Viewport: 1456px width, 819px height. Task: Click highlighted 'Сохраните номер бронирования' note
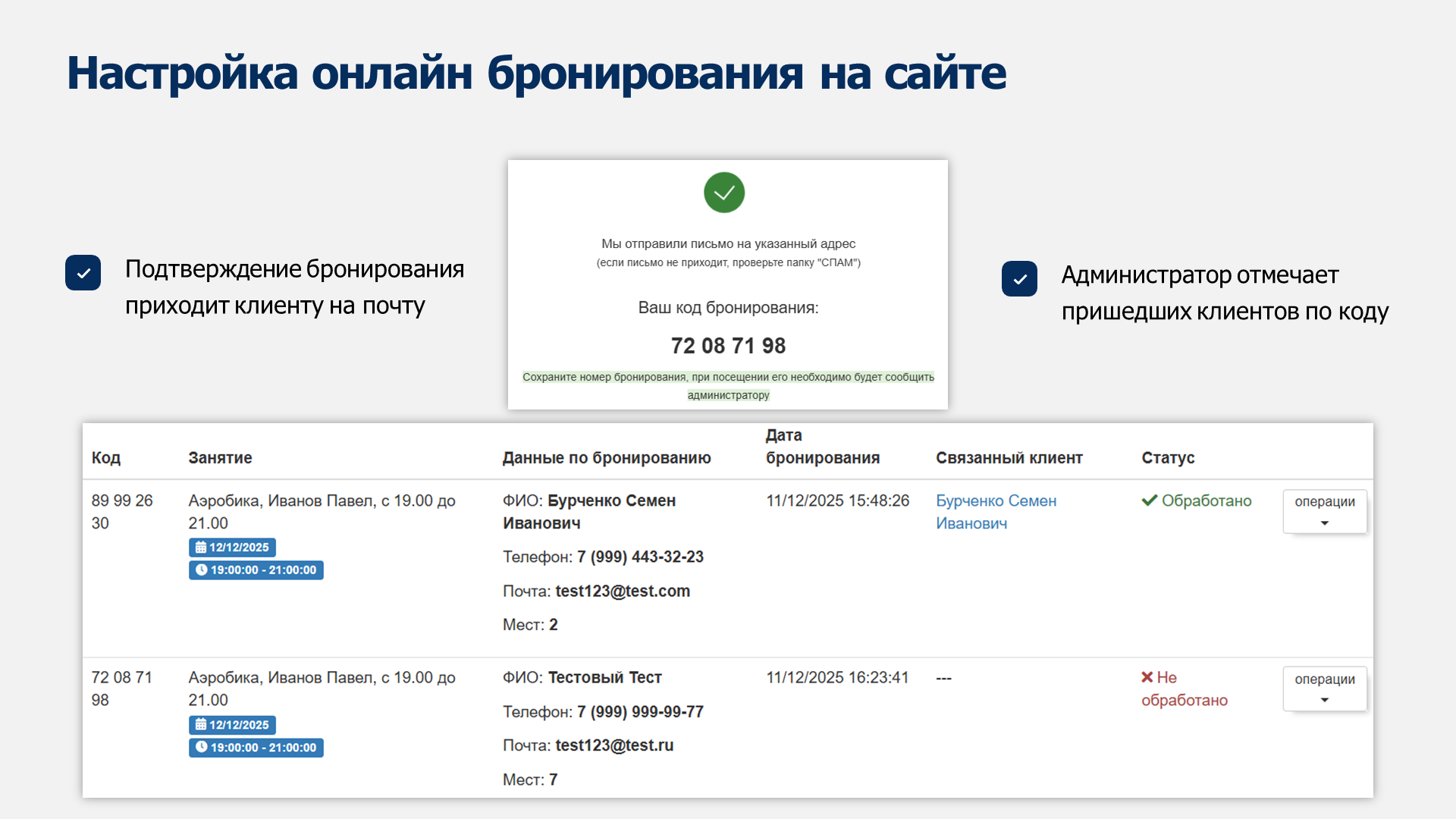coord(728,386)
